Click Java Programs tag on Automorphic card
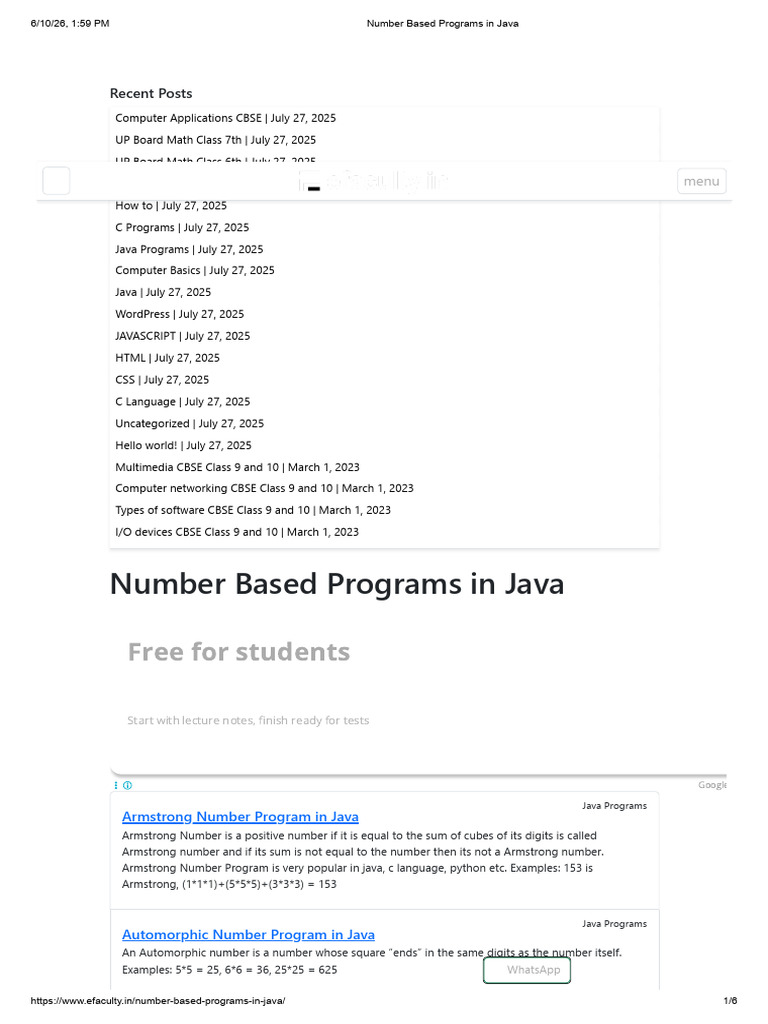The width and height of the screenshot is (768, 1024). point(615,923)
